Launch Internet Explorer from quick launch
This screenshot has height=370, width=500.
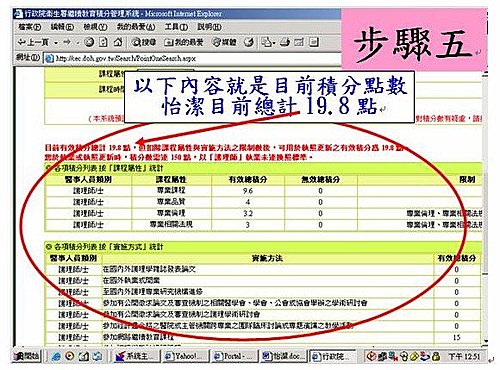point(56,357)
